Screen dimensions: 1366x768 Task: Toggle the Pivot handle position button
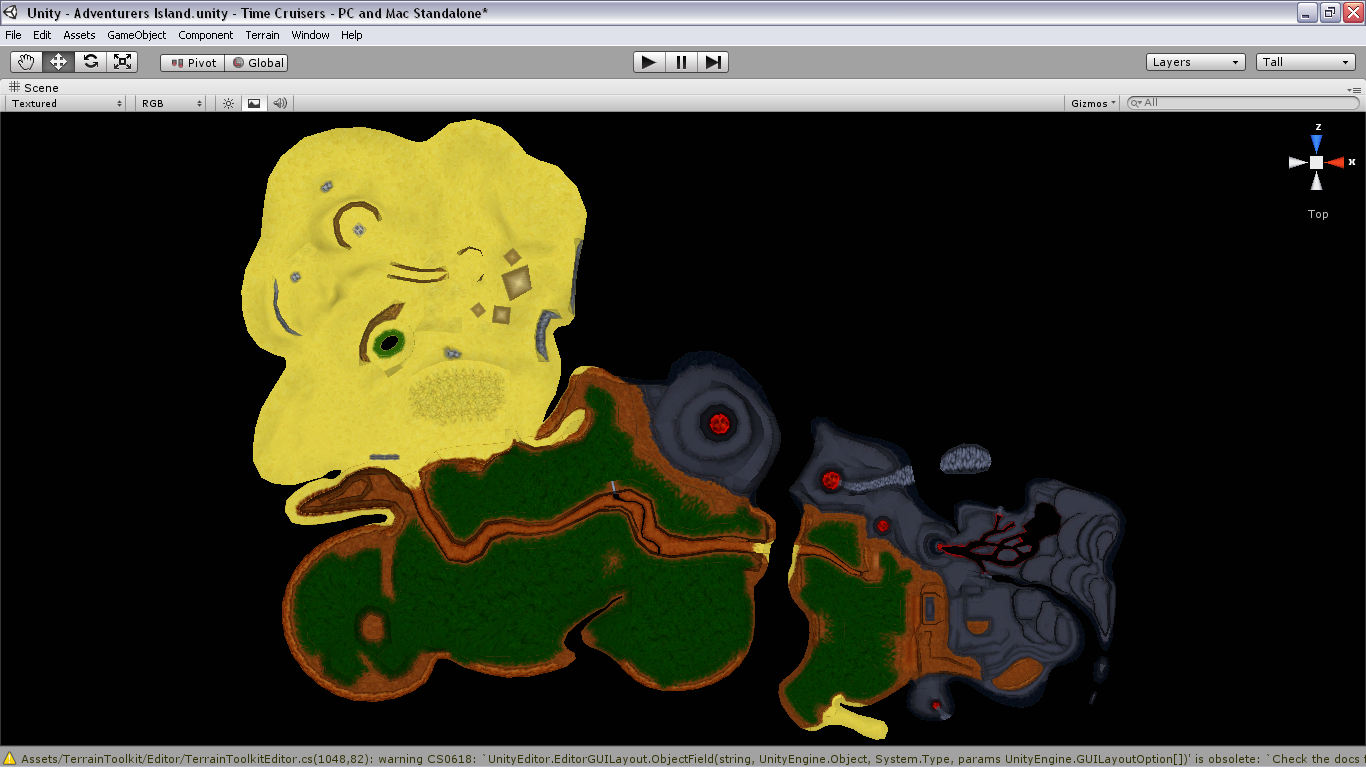(193, 62)
